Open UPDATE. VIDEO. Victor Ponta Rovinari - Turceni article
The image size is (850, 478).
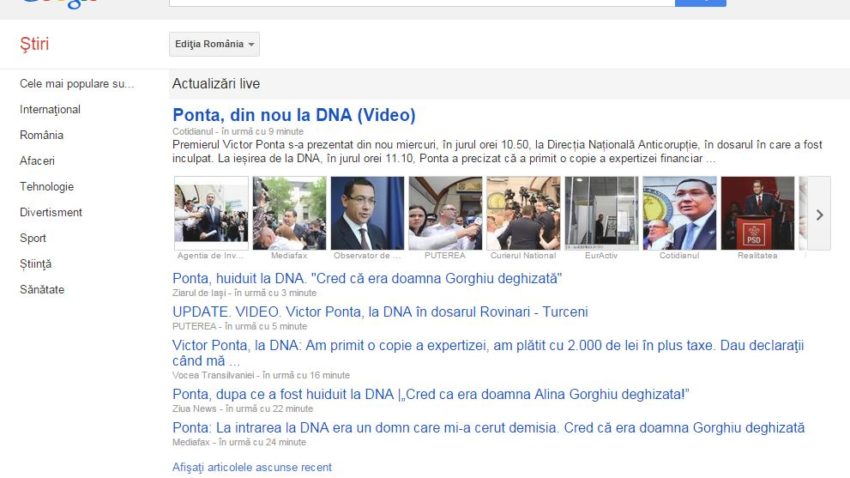380,312
